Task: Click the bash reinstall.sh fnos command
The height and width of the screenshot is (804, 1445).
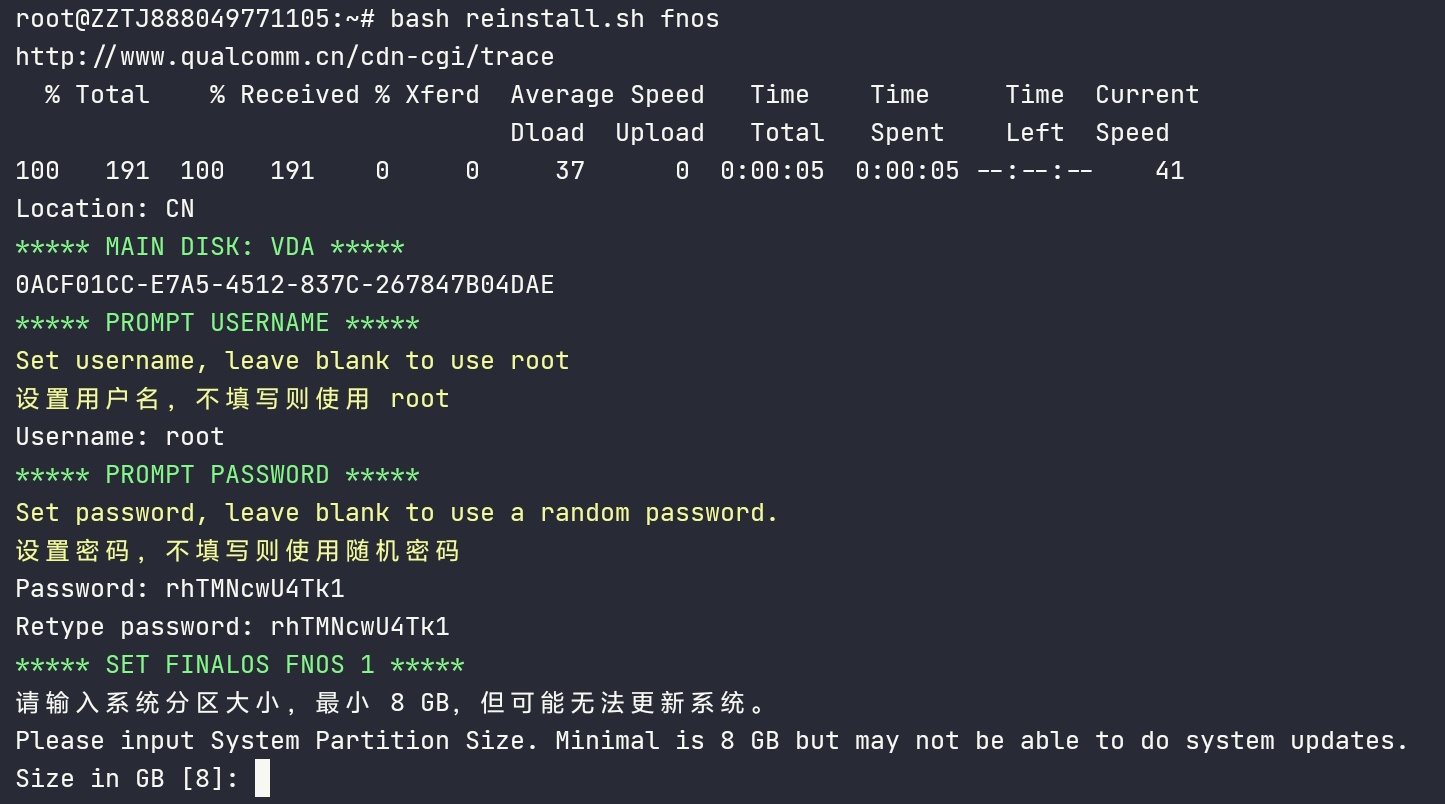Action: coord(555,19)
